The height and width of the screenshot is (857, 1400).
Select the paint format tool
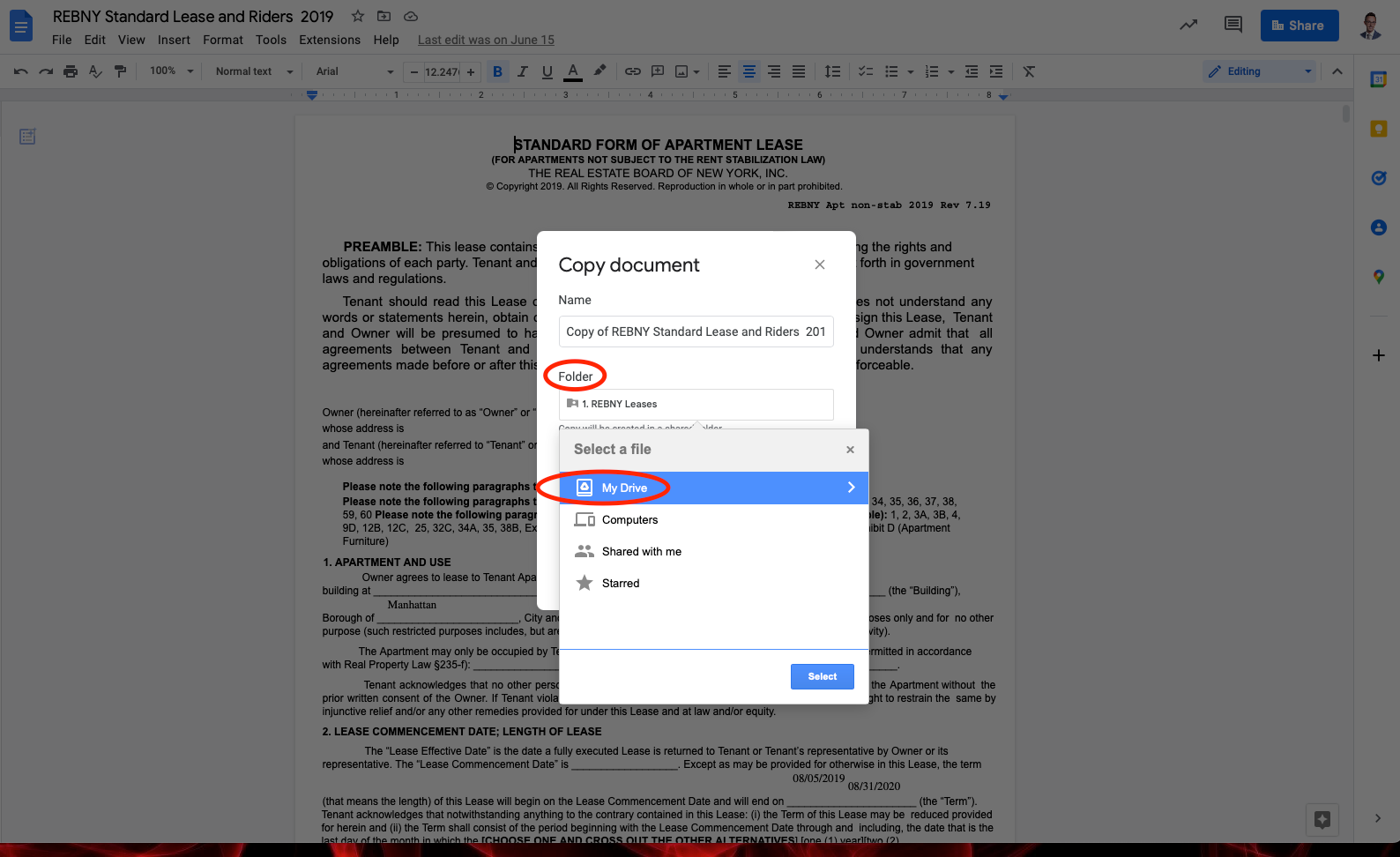(120, 71)
